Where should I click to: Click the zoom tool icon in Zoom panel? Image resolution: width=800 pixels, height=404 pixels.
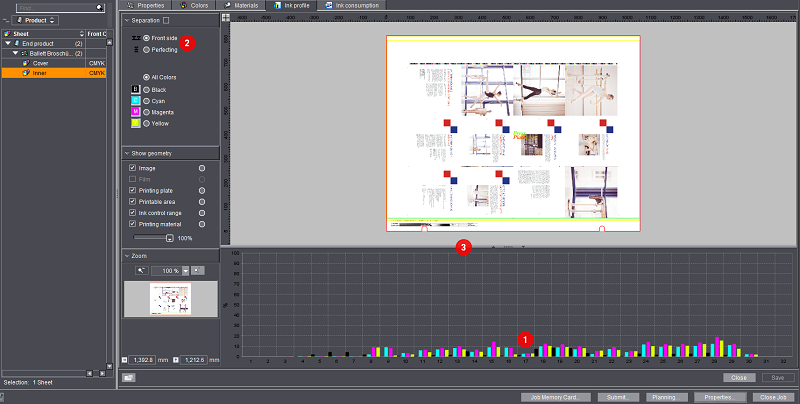click(141, 270)
